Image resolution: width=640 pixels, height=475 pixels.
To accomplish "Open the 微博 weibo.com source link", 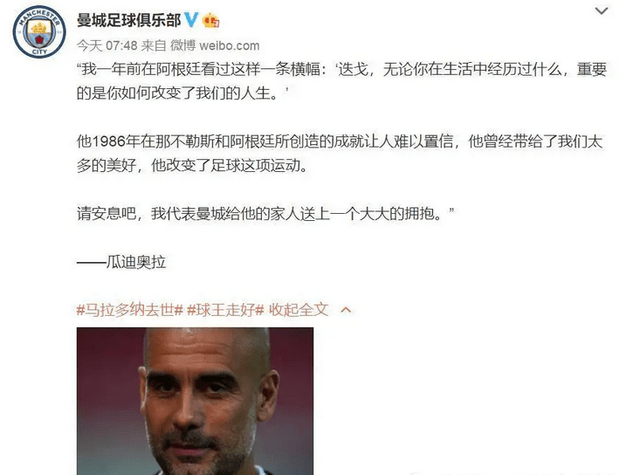I will click(x=215, y=45).
